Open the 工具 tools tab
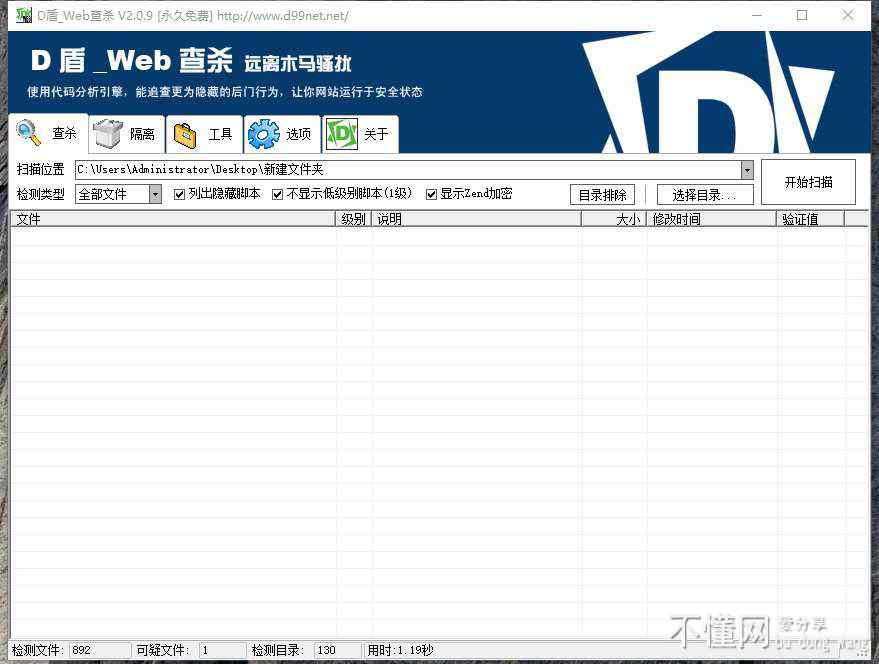This screenshot has width=879, height=664. pyautogui.click(x=205, y=135)
